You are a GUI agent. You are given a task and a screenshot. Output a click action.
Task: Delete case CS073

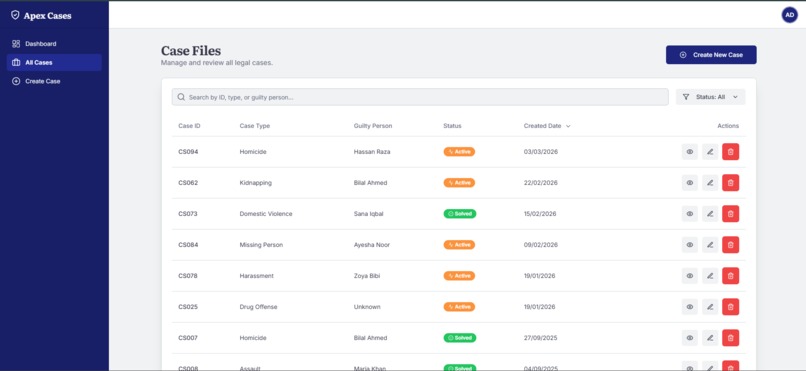pyautogui.click(x=730, y=214)
